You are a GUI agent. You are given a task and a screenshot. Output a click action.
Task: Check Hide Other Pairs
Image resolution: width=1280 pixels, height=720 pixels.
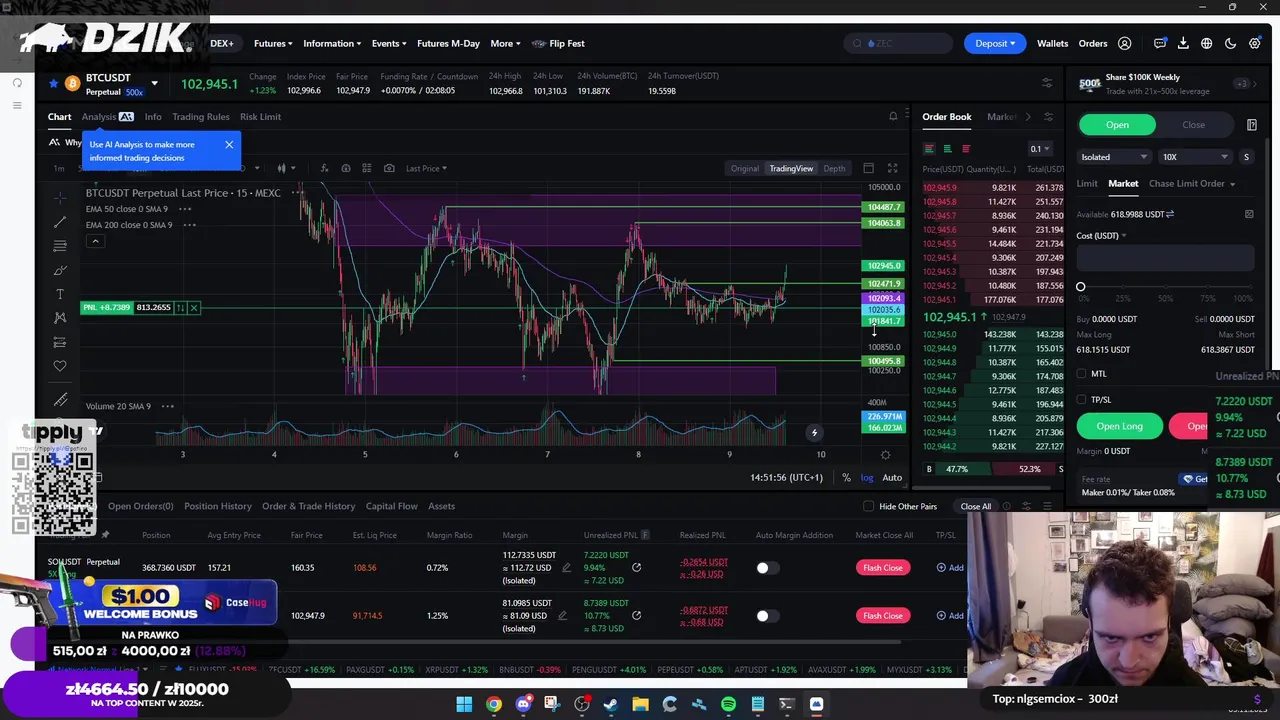868,506
